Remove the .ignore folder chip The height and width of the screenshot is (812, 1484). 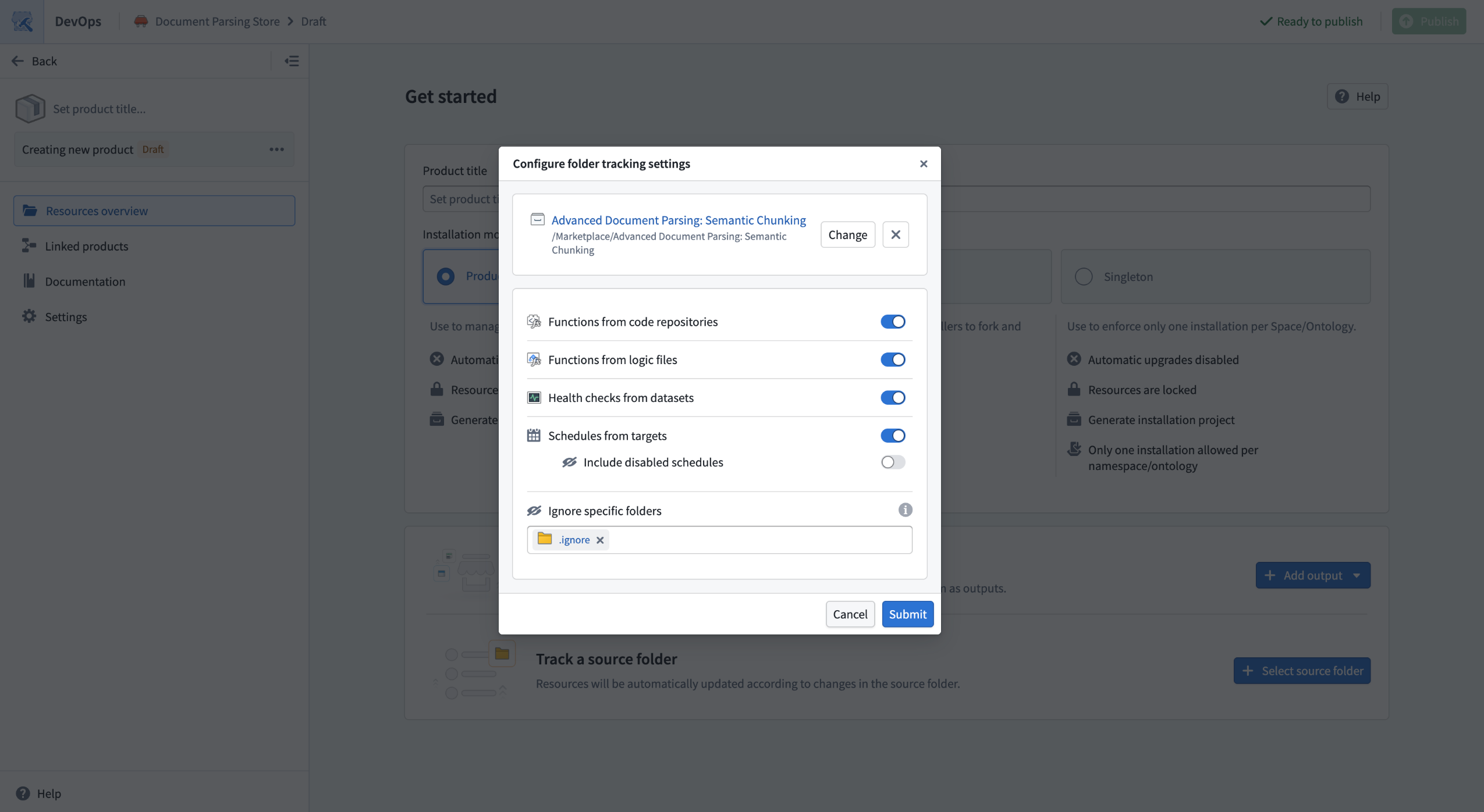tap(599, 540)
